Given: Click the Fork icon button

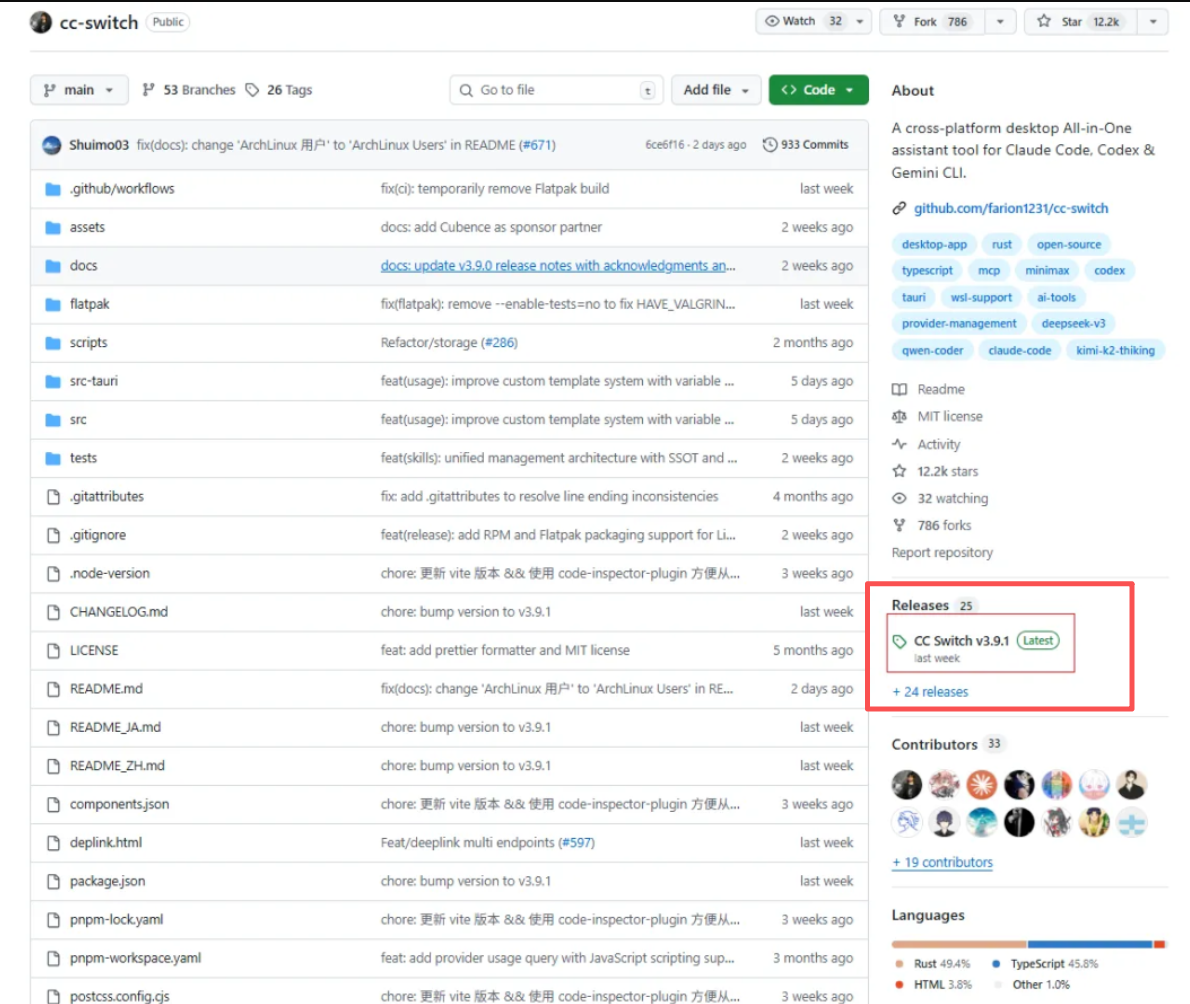Looking at the screenshot, I should point(899,21).
